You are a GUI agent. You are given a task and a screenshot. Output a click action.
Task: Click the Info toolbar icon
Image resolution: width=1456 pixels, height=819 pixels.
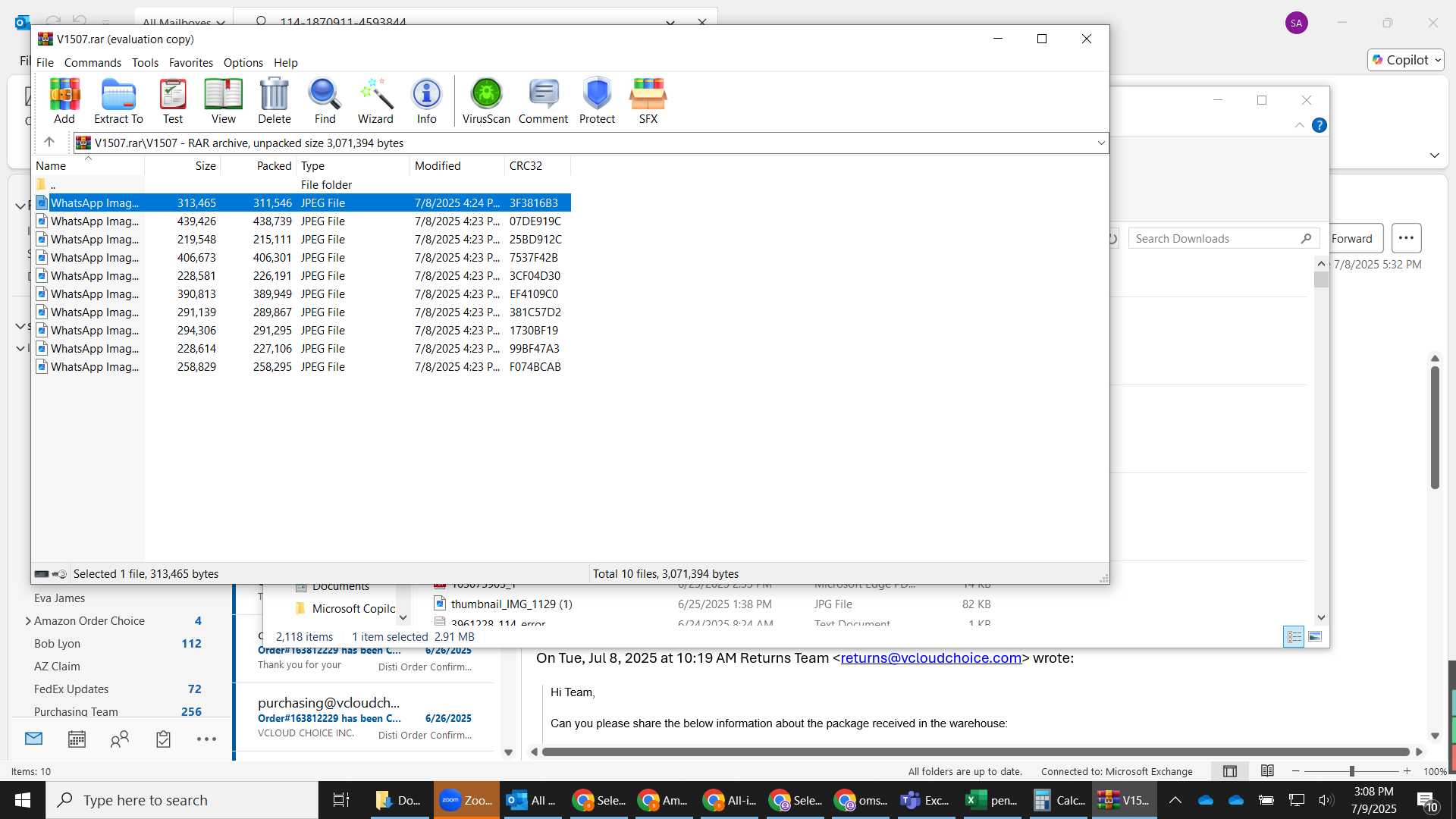[426, 100]
